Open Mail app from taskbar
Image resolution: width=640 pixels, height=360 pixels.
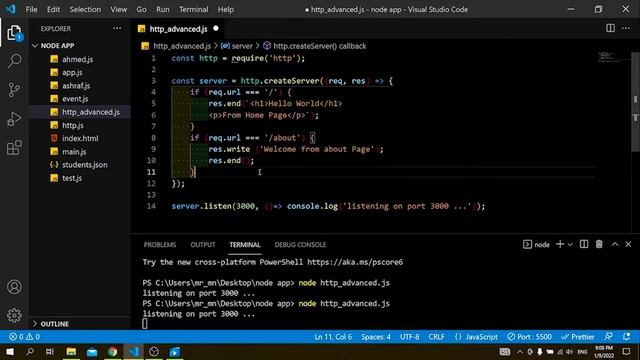[92, 351]
